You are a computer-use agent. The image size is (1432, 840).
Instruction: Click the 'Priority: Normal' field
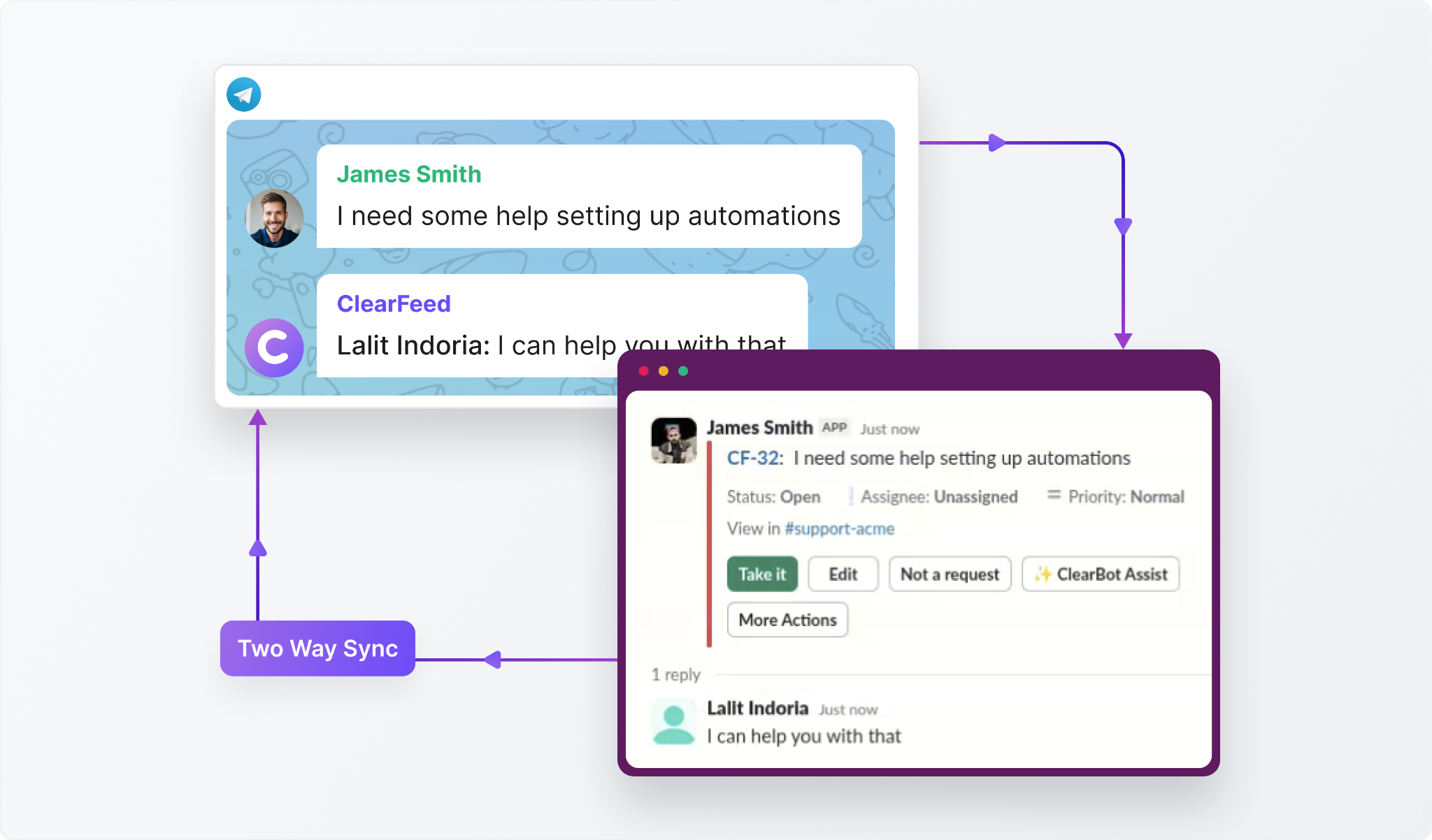pyautogui.click(x=1126, y=497)
